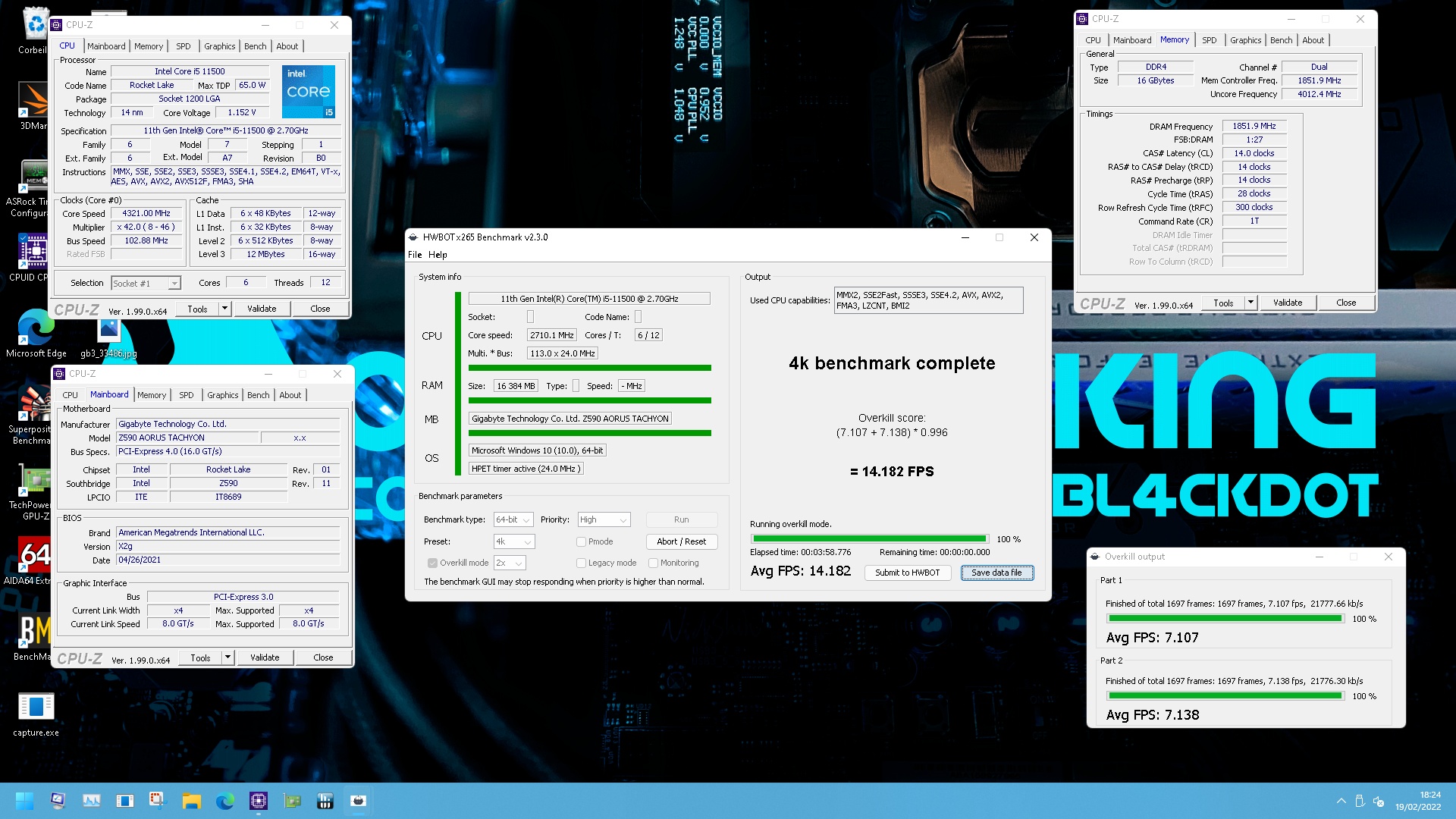Open the Priority High dropdown
The width and height of the screenshot is (1456, 819).
[x=604, y=519]
